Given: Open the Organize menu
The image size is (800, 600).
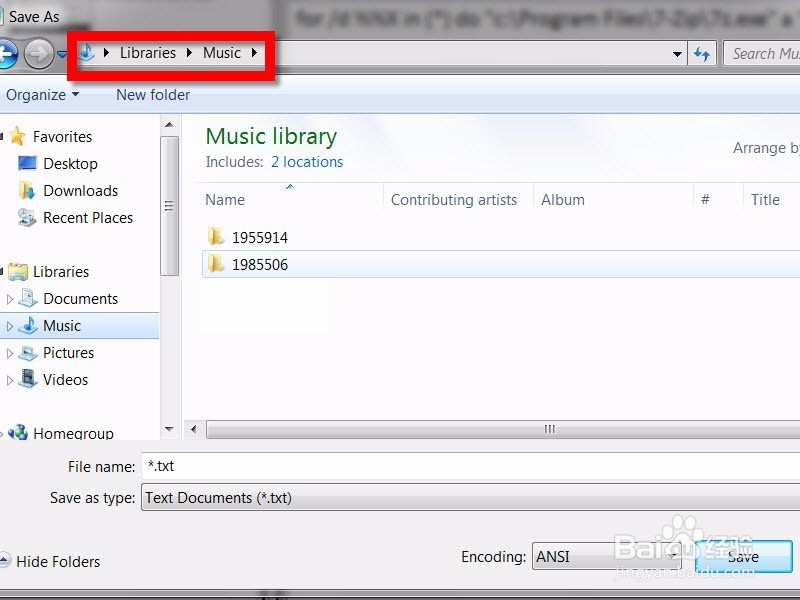Looking at the screenshot, I should tap(42, 95).
